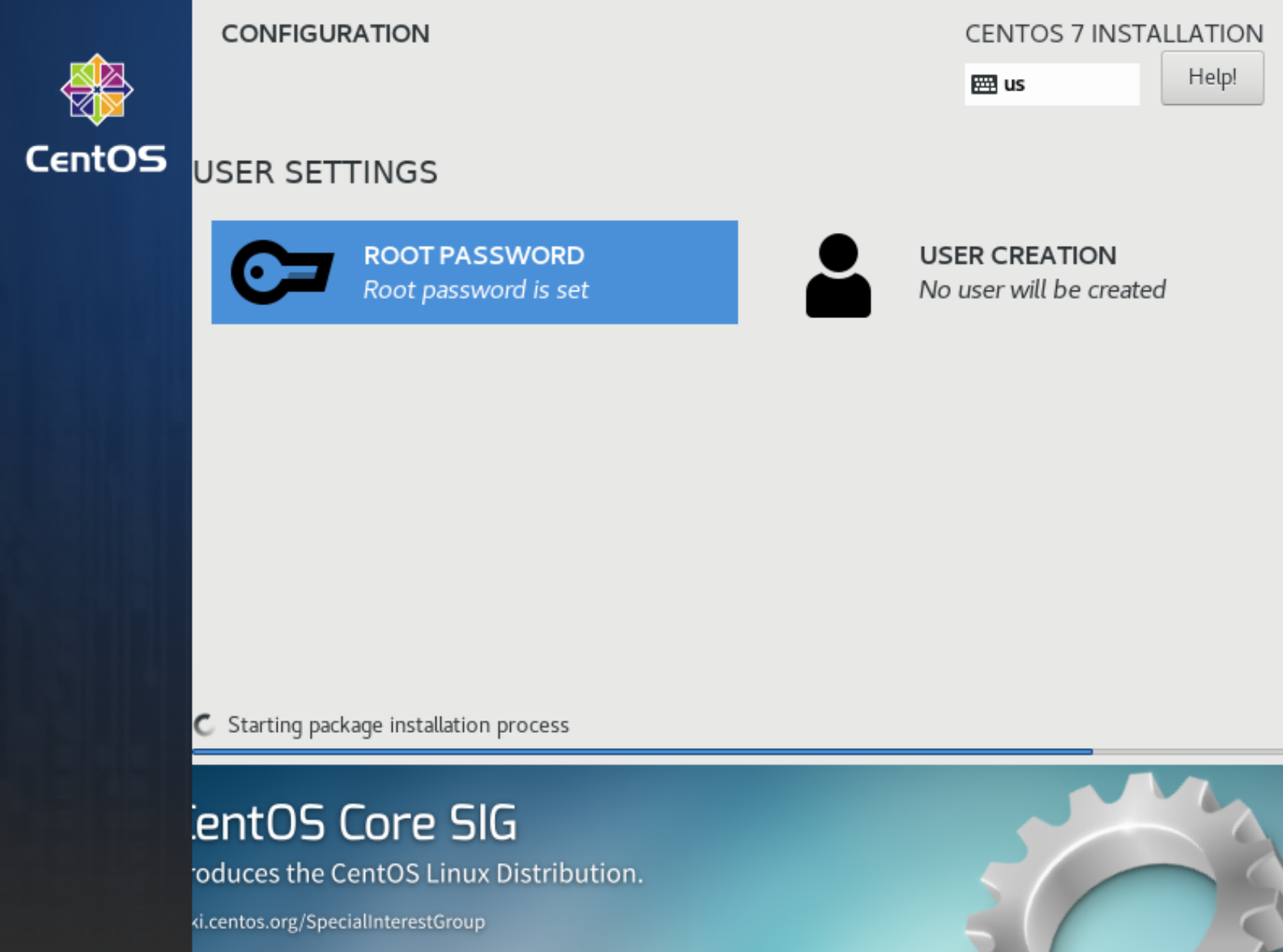Click the CentOS wordmark text in sidebar
1283x952 pixels.
96,159
